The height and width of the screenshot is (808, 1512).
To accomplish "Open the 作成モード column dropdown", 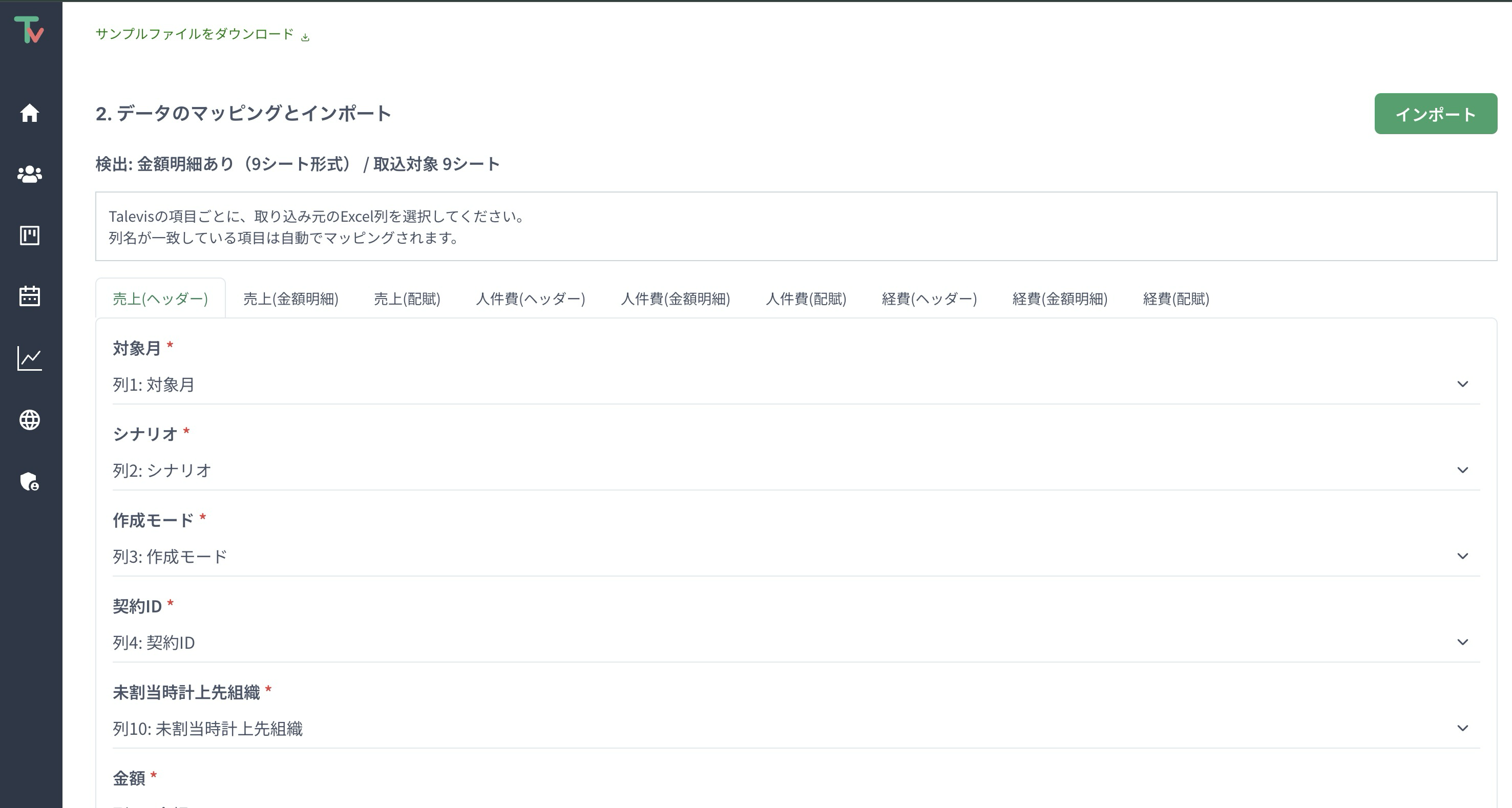I will coord(796,556).
